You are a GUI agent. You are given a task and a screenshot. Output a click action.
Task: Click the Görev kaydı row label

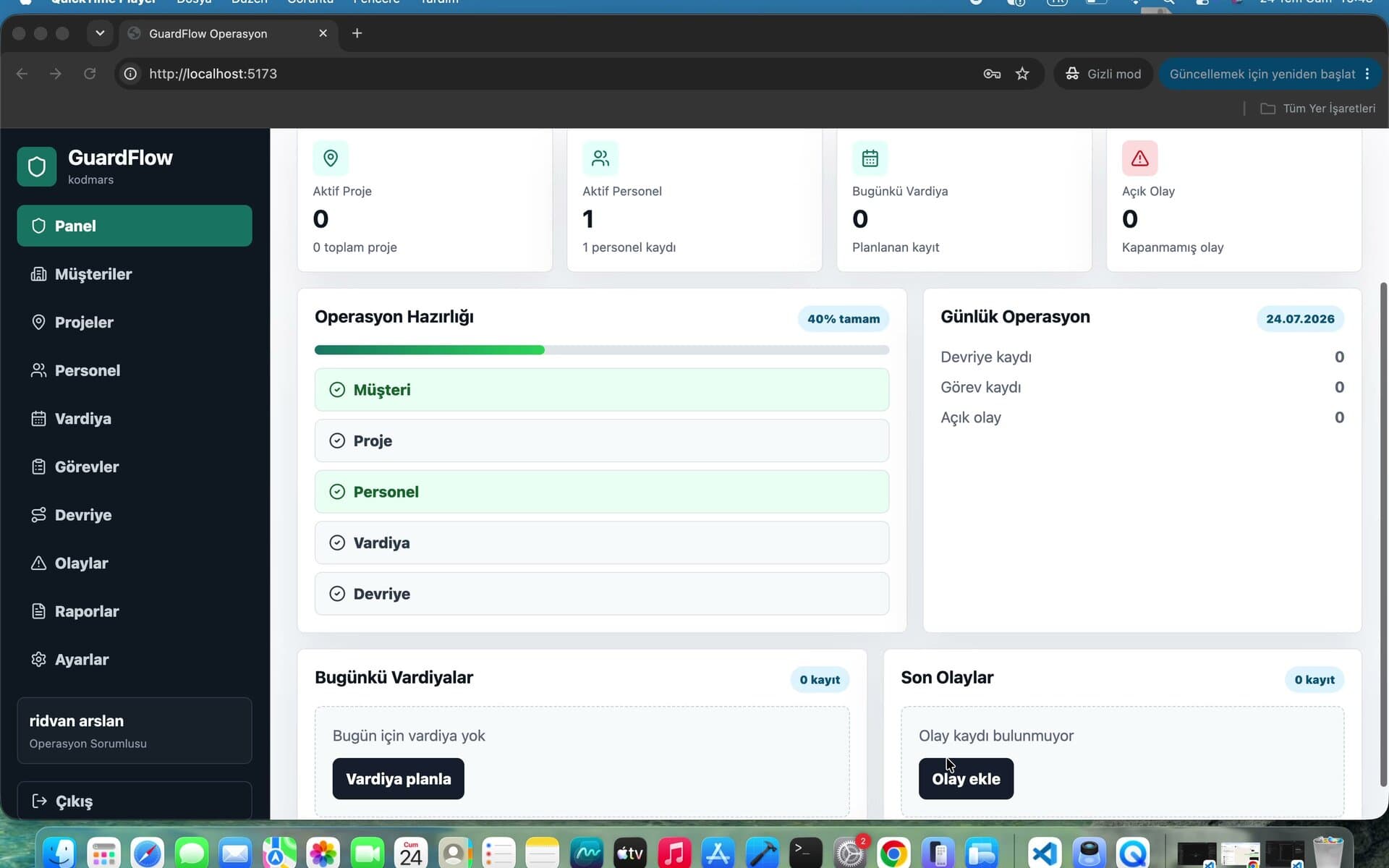click(x=981, y=387)
